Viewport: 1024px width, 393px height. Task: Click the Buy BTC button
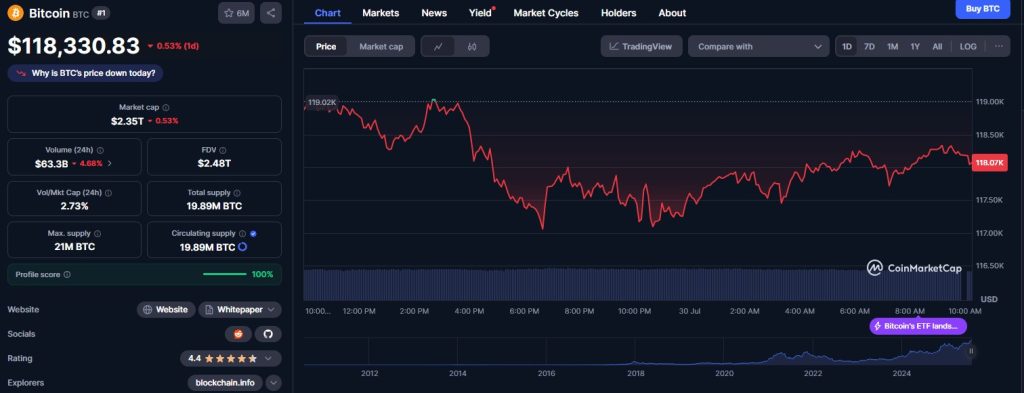[982, 8]
